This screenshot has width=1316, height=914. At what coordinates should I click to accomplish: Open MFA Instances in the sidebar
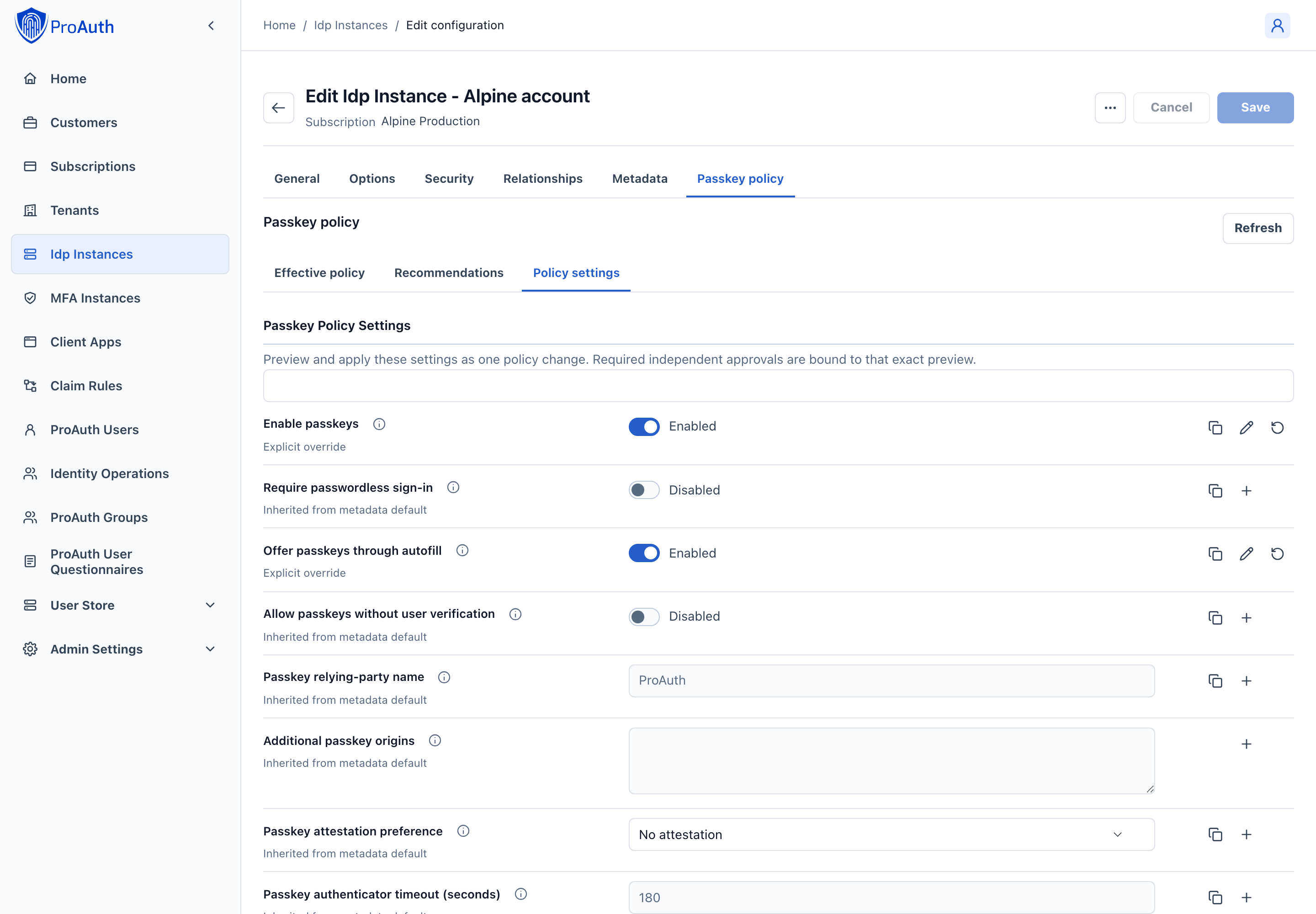(120, 298)
